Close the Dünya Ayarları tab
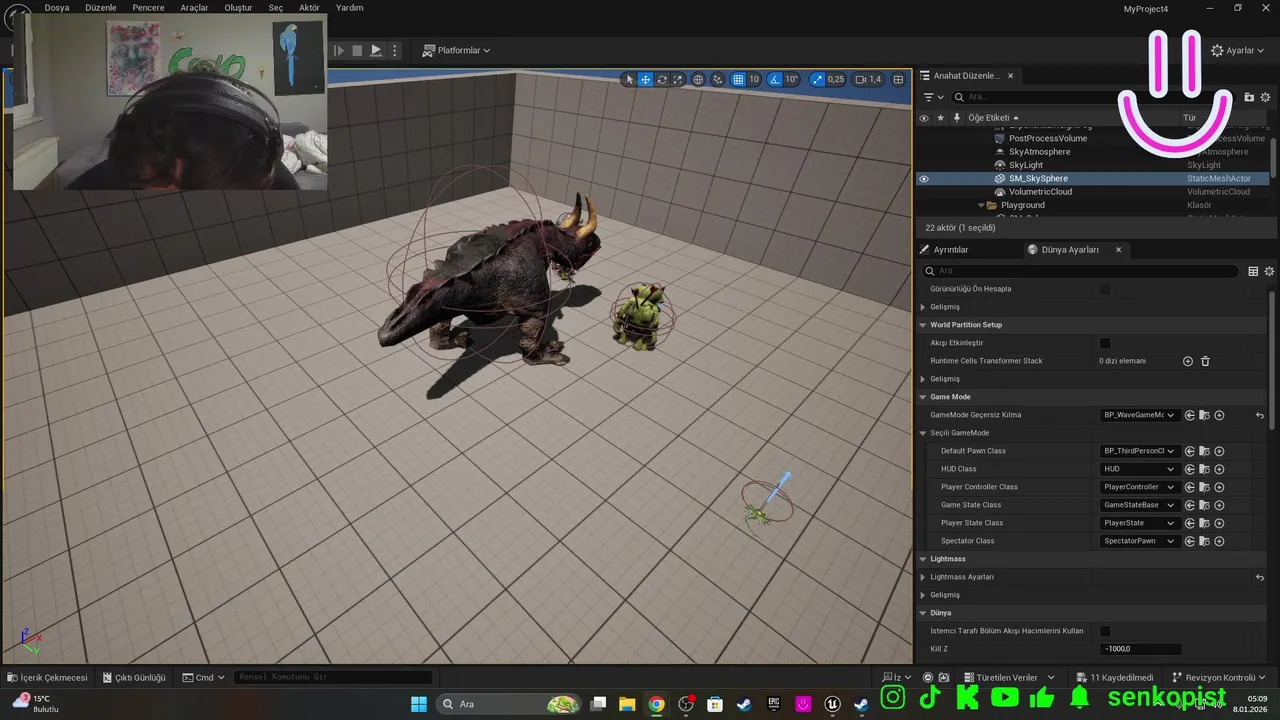The width and height of the screenshot is (1280, 720). coord(1118,250)
